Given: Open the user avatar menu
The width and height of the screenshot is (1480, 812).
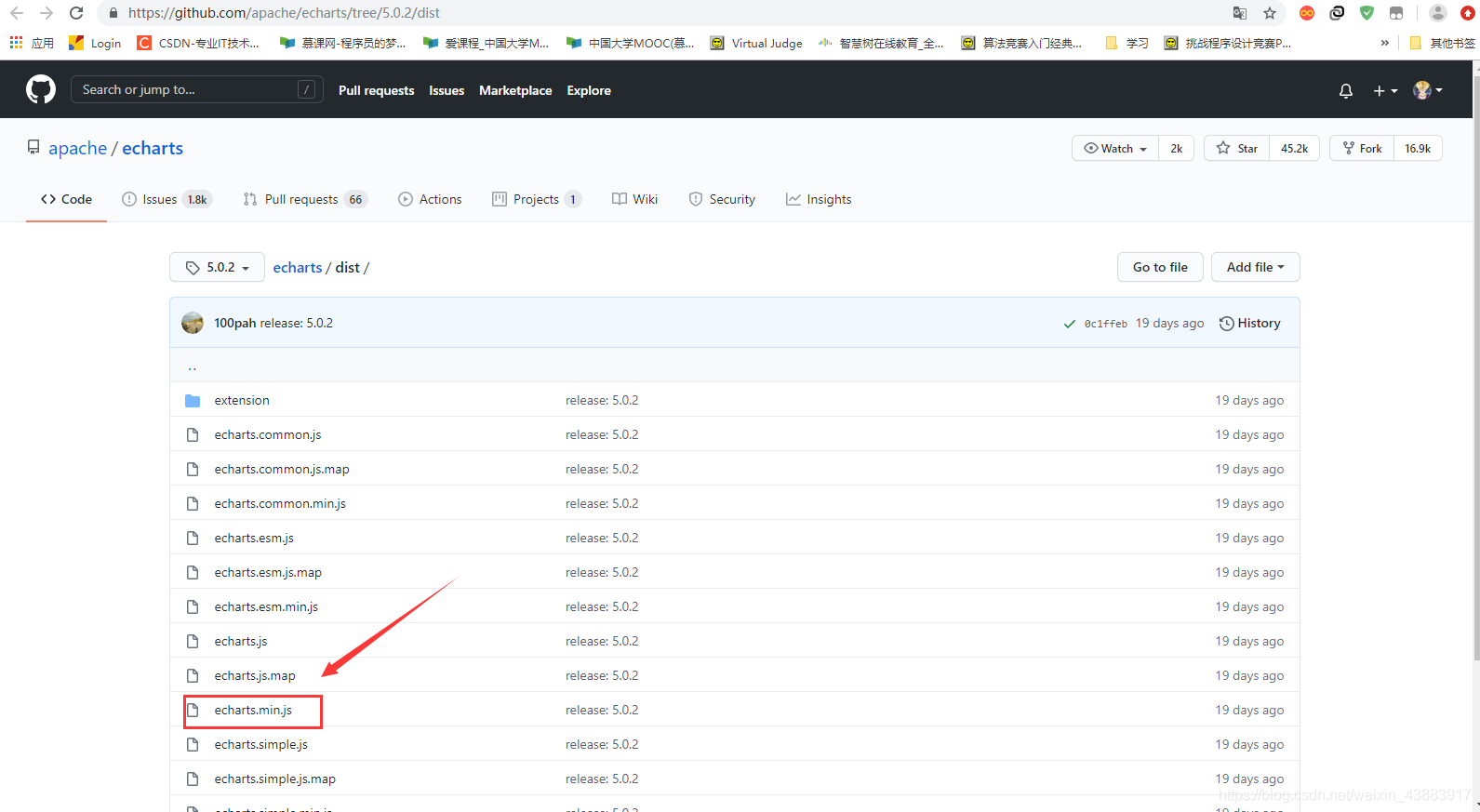Looking at the screenshot, I should click(x=1428, y=90).
